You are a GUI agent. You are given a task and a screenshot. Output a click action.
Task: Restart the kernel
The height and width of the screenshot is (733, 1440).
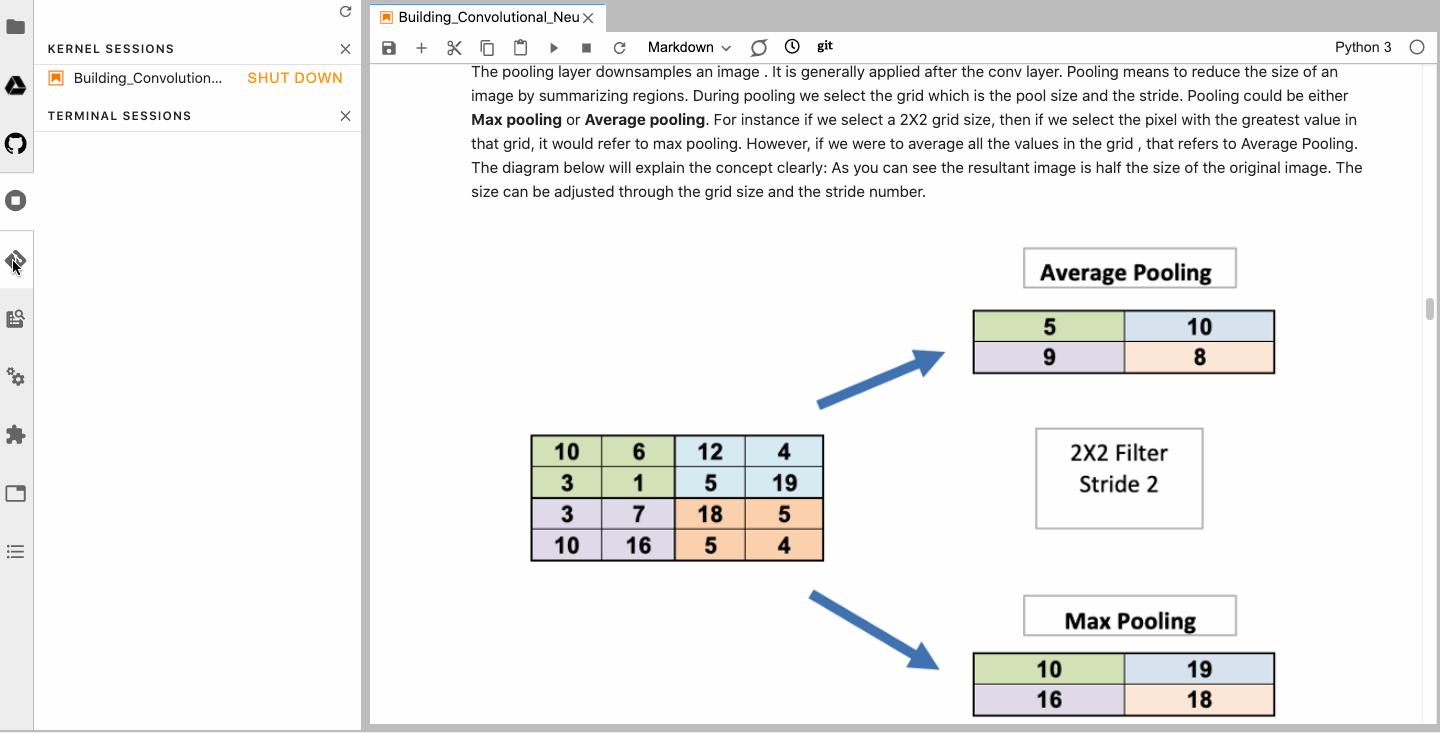(x=620, y=47)
